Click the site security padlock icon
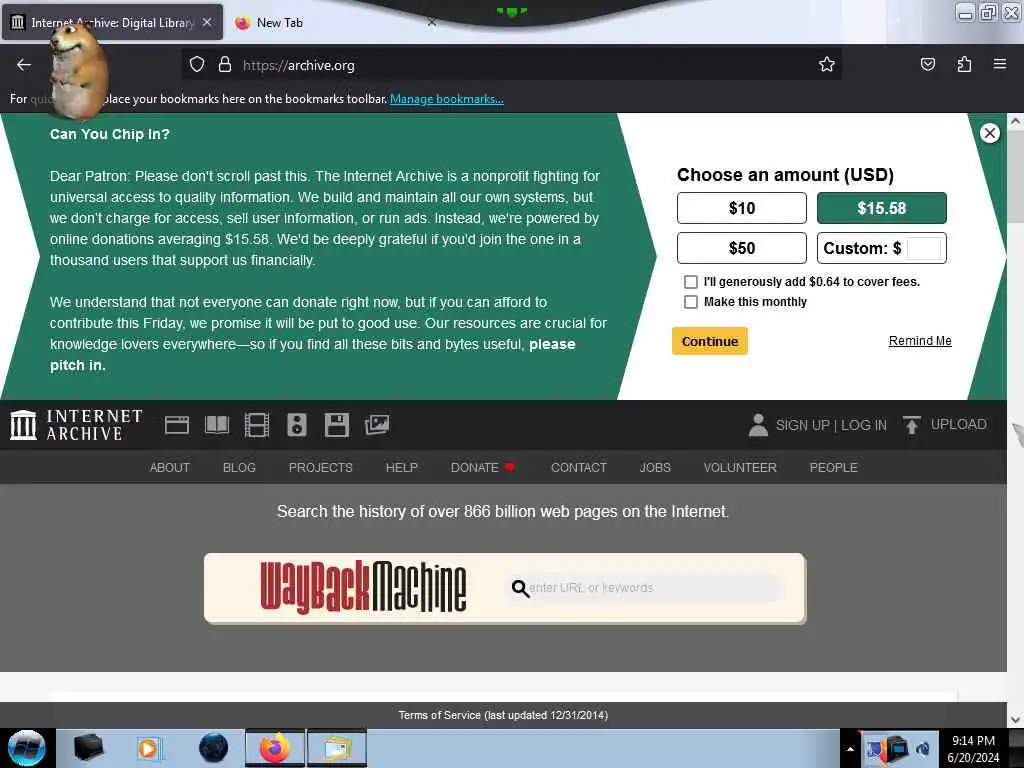1024x768 pixels. pos(225,65)
